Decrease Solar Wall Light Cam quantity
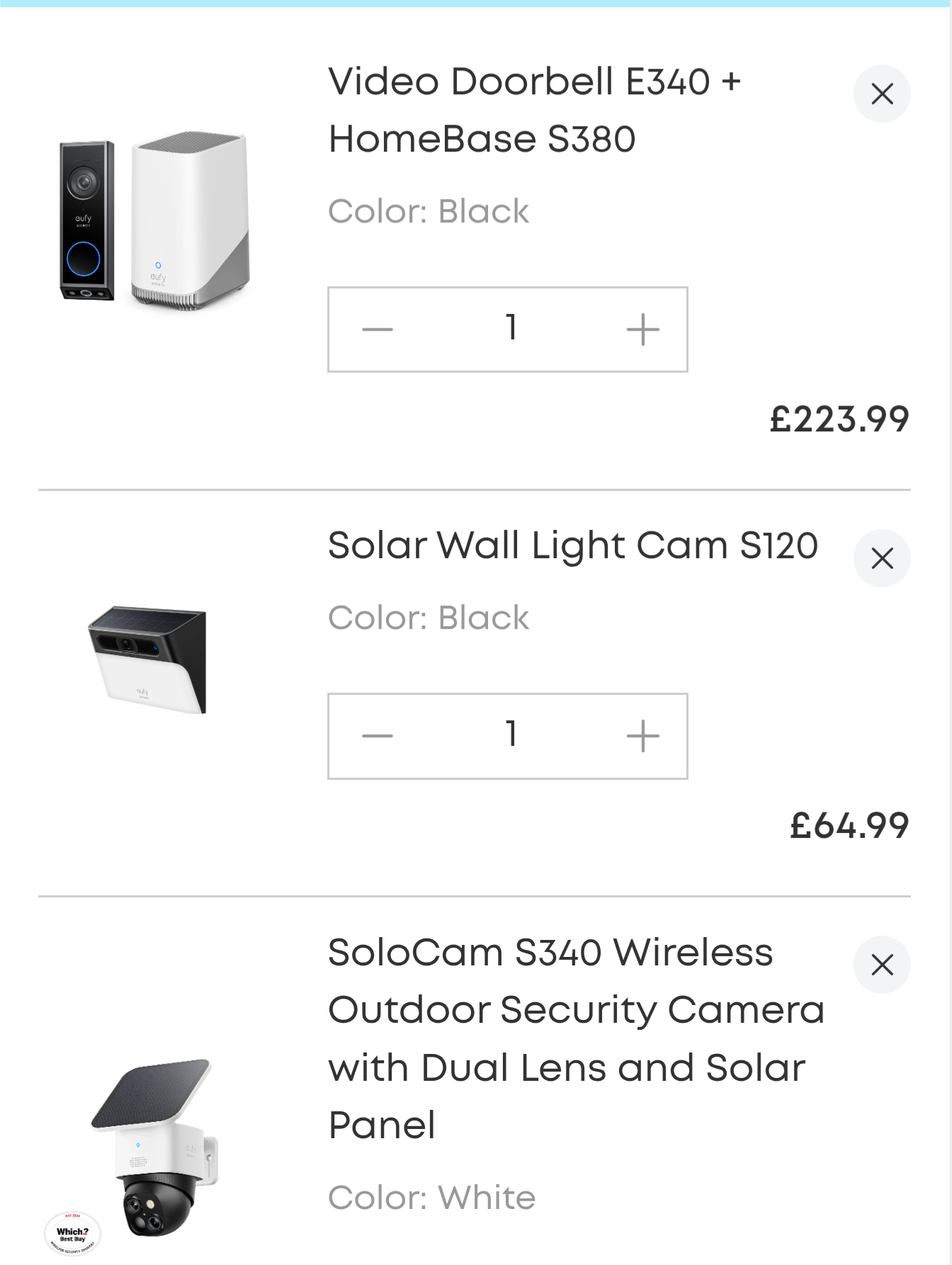952x1265 pixels. point(377,736)
